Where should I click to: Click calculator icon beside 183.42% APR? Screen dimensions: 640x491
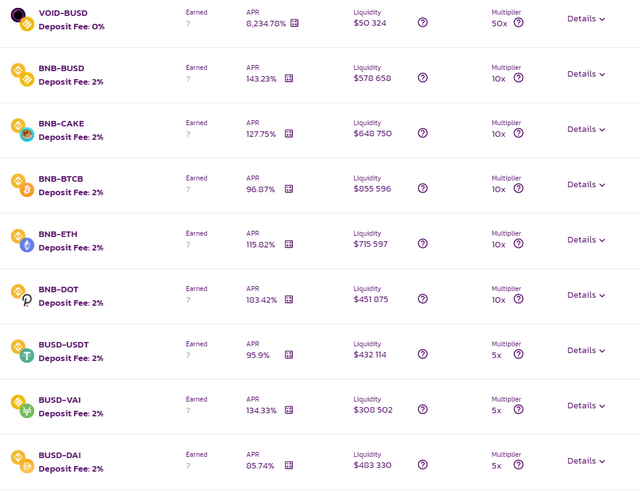coord(289,299)
